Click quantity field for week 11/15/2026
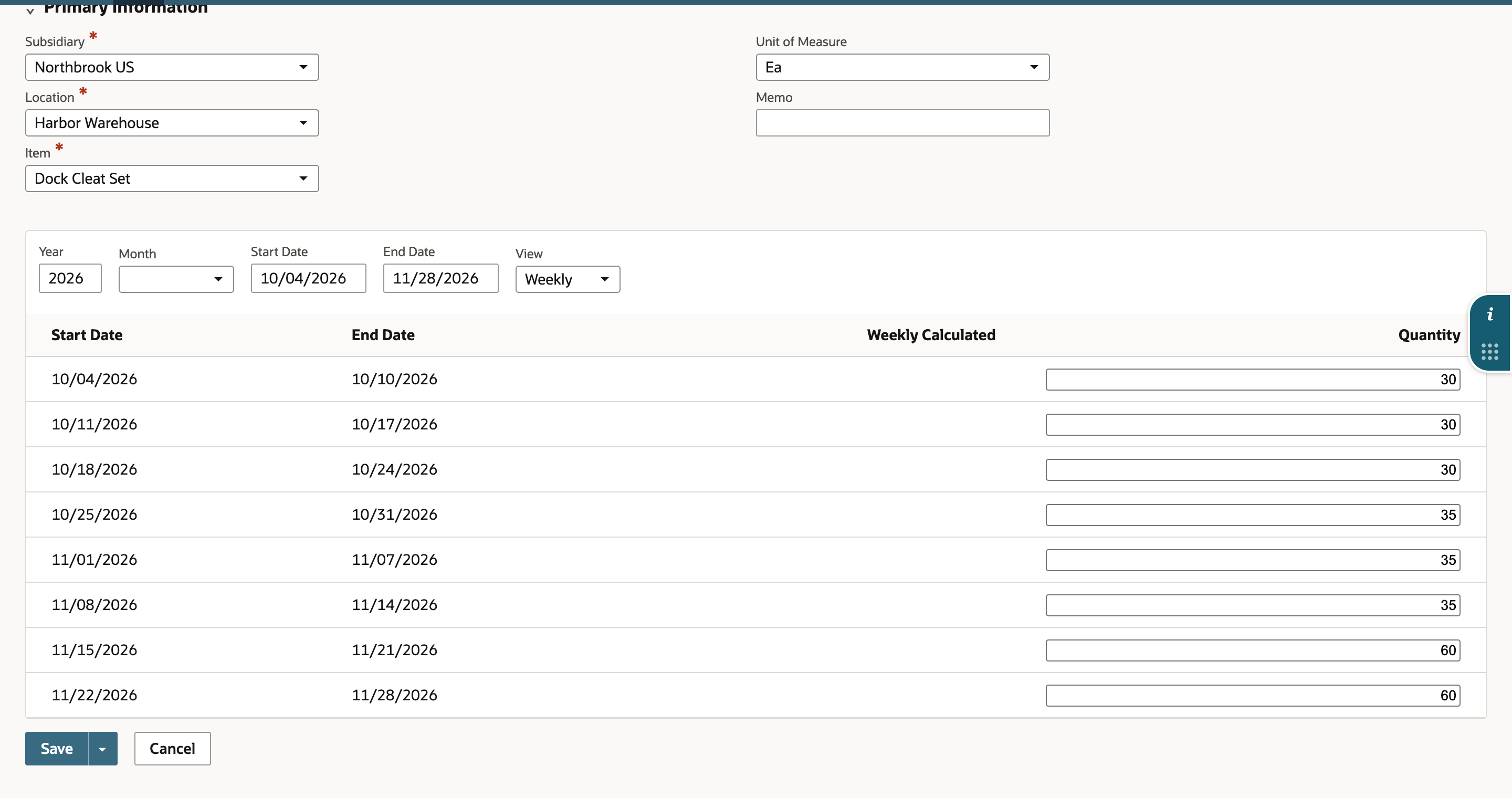Image resolution: width=1512 pixels, height=798 pixels. pyautogui.click(x=1253, y=650)
